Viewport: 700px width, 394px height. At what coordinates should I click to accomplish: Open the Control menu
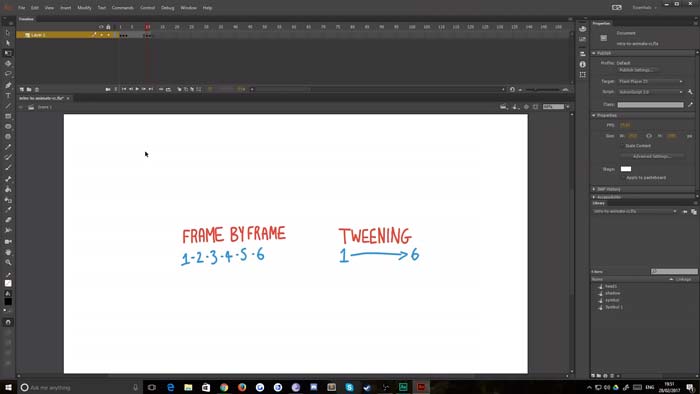(147, 8)
